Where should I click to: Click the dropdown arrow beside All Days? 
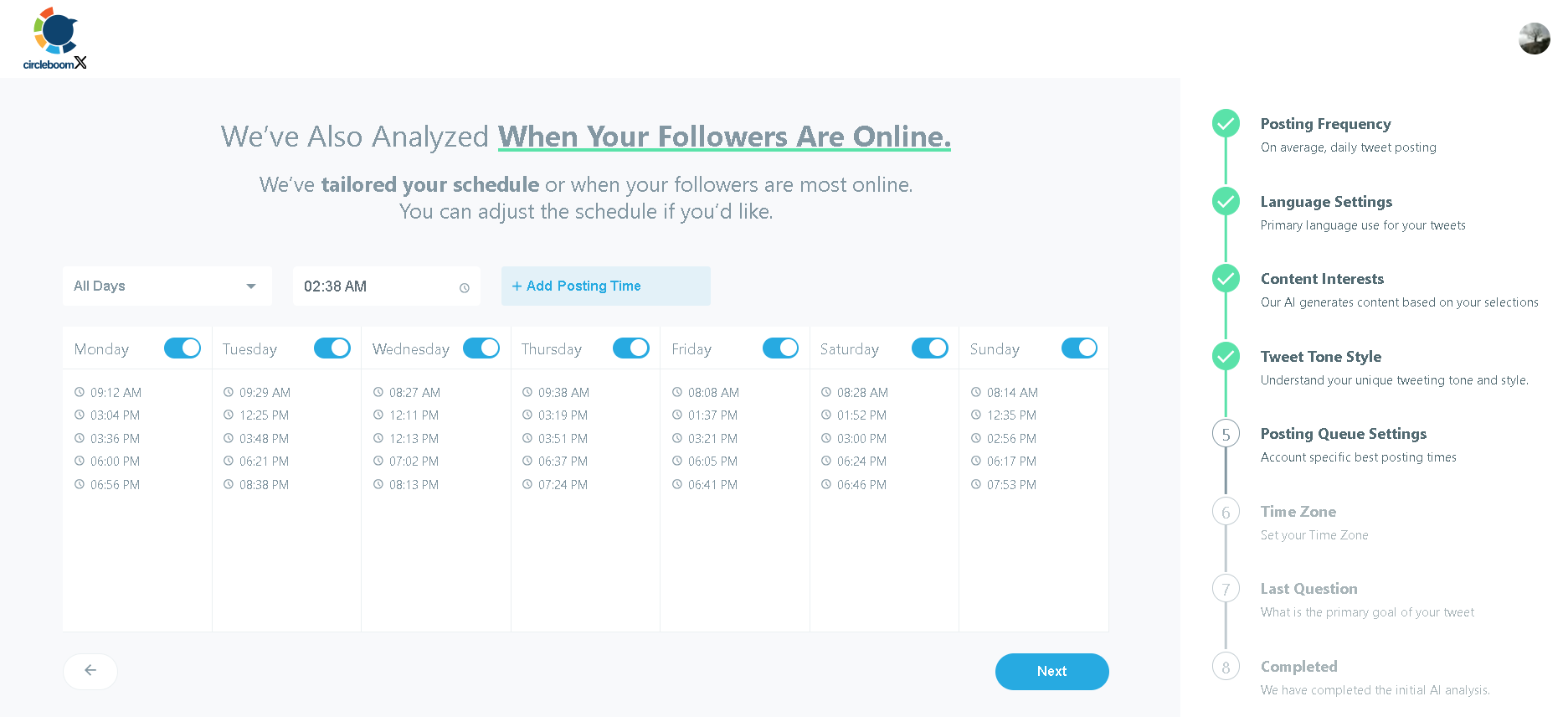[x=250, y=286]
